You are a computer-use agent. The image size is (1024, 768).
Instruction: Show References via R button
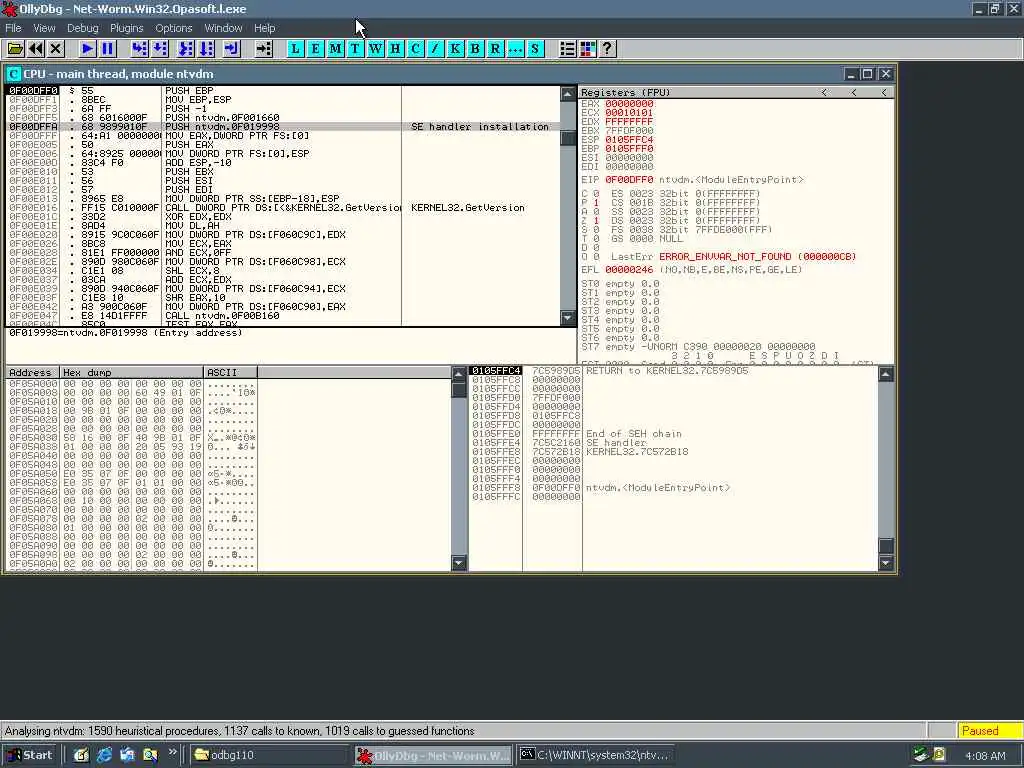(495, 48)
